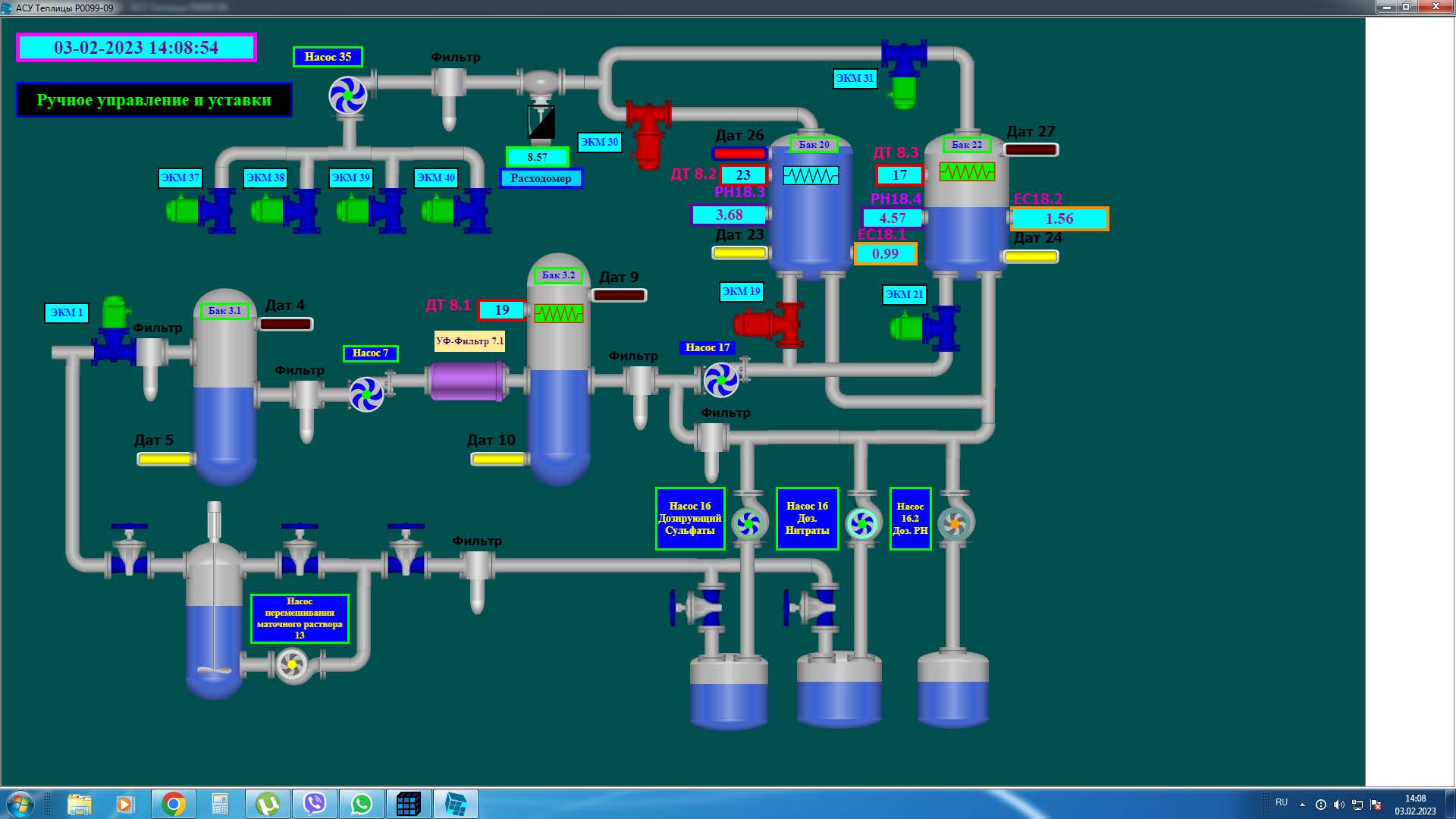Click the red ЭКМ 19 motor valve

tap(770, 325)
